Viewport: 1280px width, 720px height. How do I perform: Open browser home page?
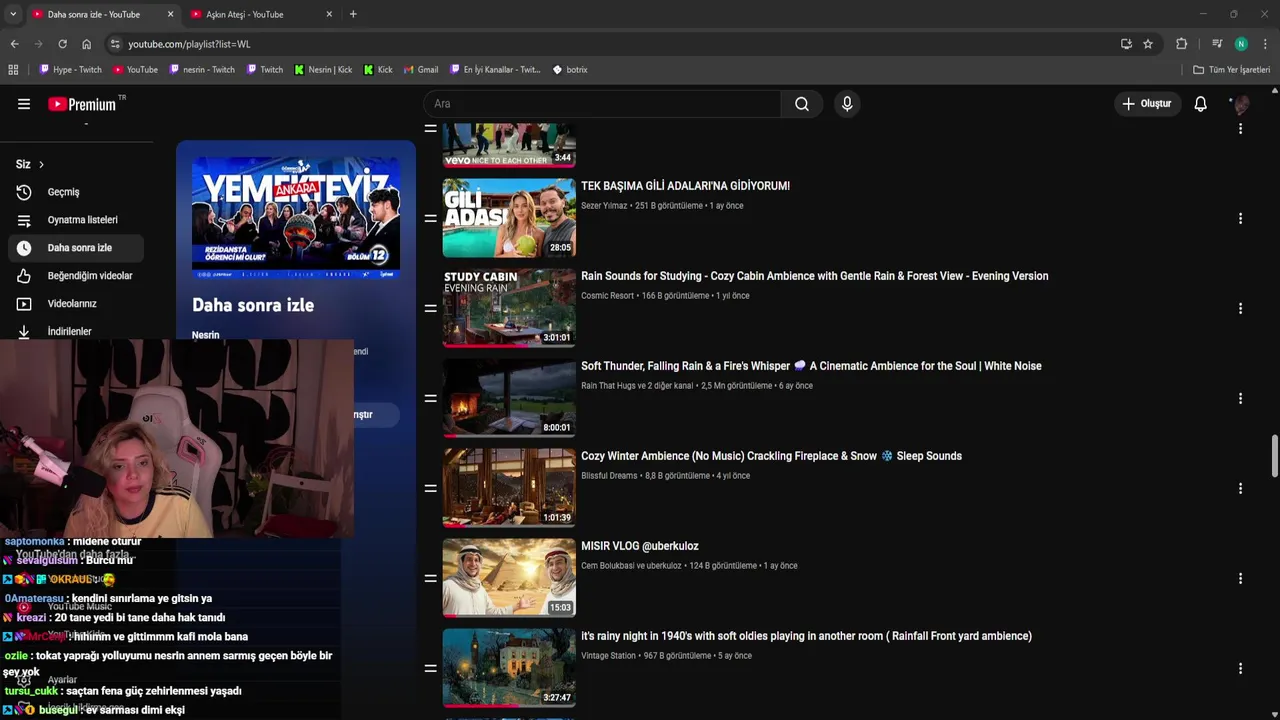pyautogui.click(x=86, y=44)
